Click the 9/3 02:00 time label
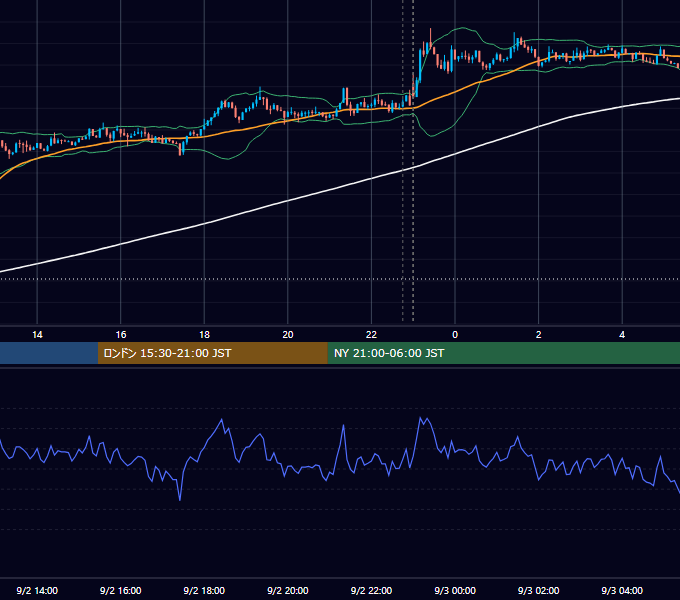The width and height of the screenshot is (680, 600). pyautogui.click(x=539, y=590)
